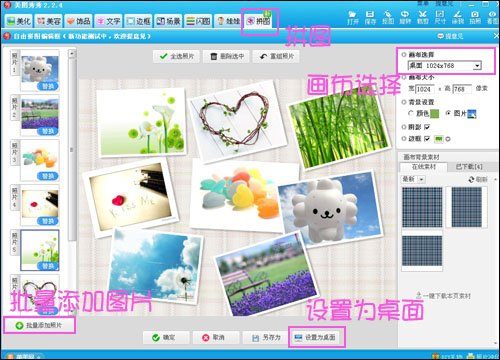Image resolution: width=500 pixels, height=360 pixels.
Task: Select the blue sky dandelion photo on canvas
Action: [x=156, y=266]
